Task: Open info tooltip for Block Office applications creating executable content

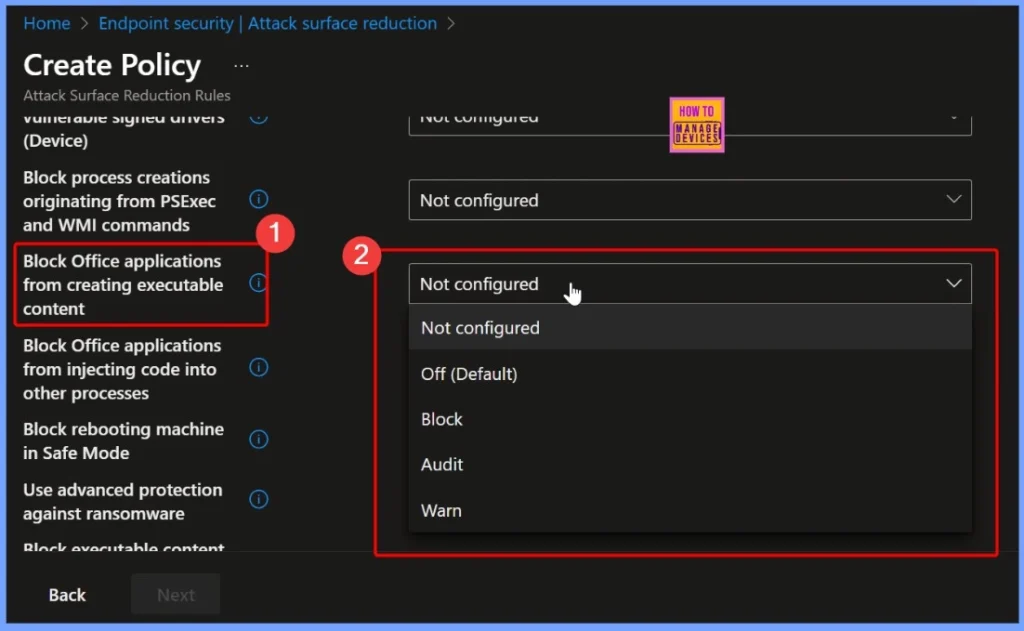Action: (x=259, y=283)
